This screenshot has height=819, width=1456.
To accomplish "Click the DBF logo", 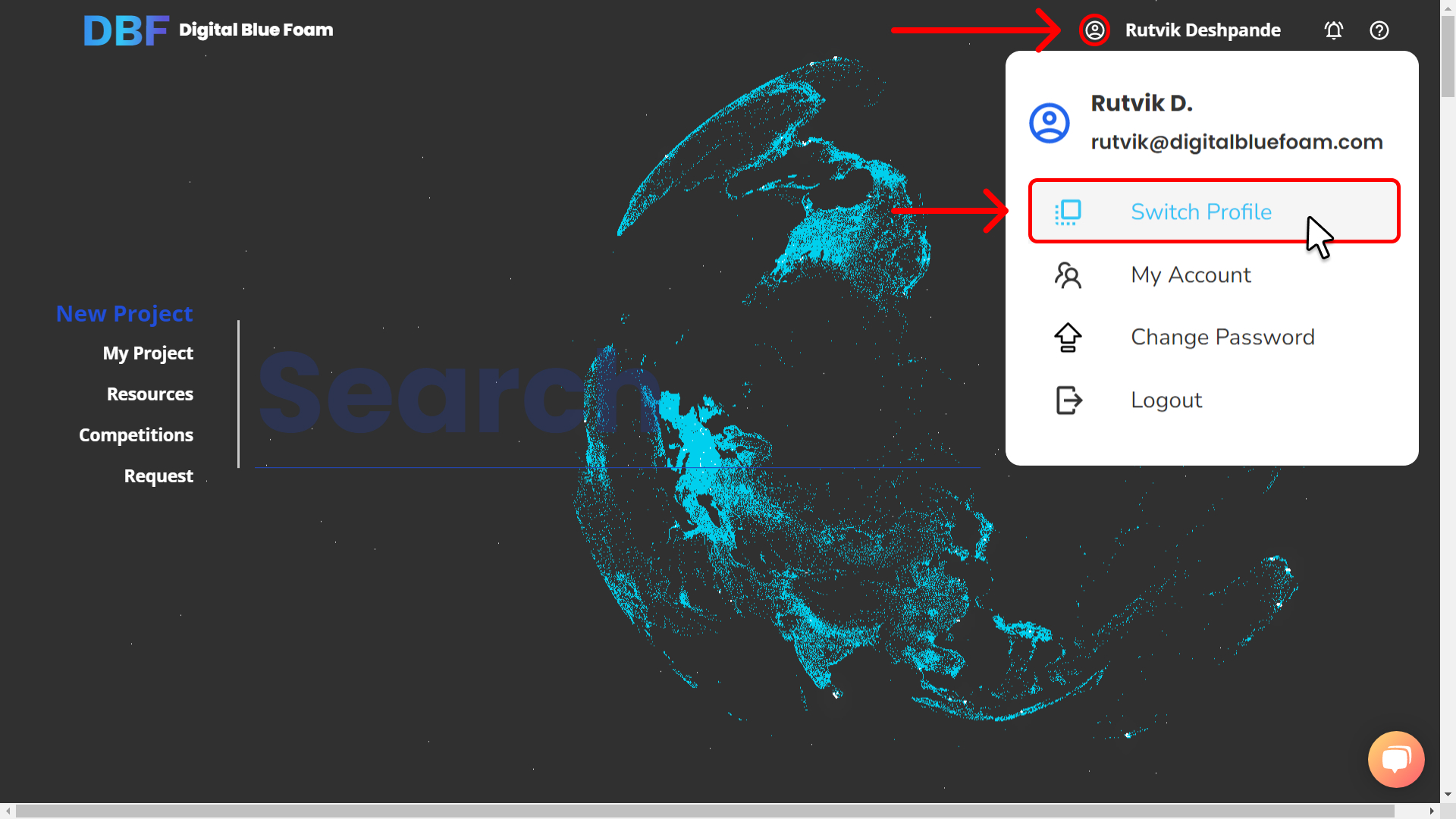I will click(x=126, y=30).
